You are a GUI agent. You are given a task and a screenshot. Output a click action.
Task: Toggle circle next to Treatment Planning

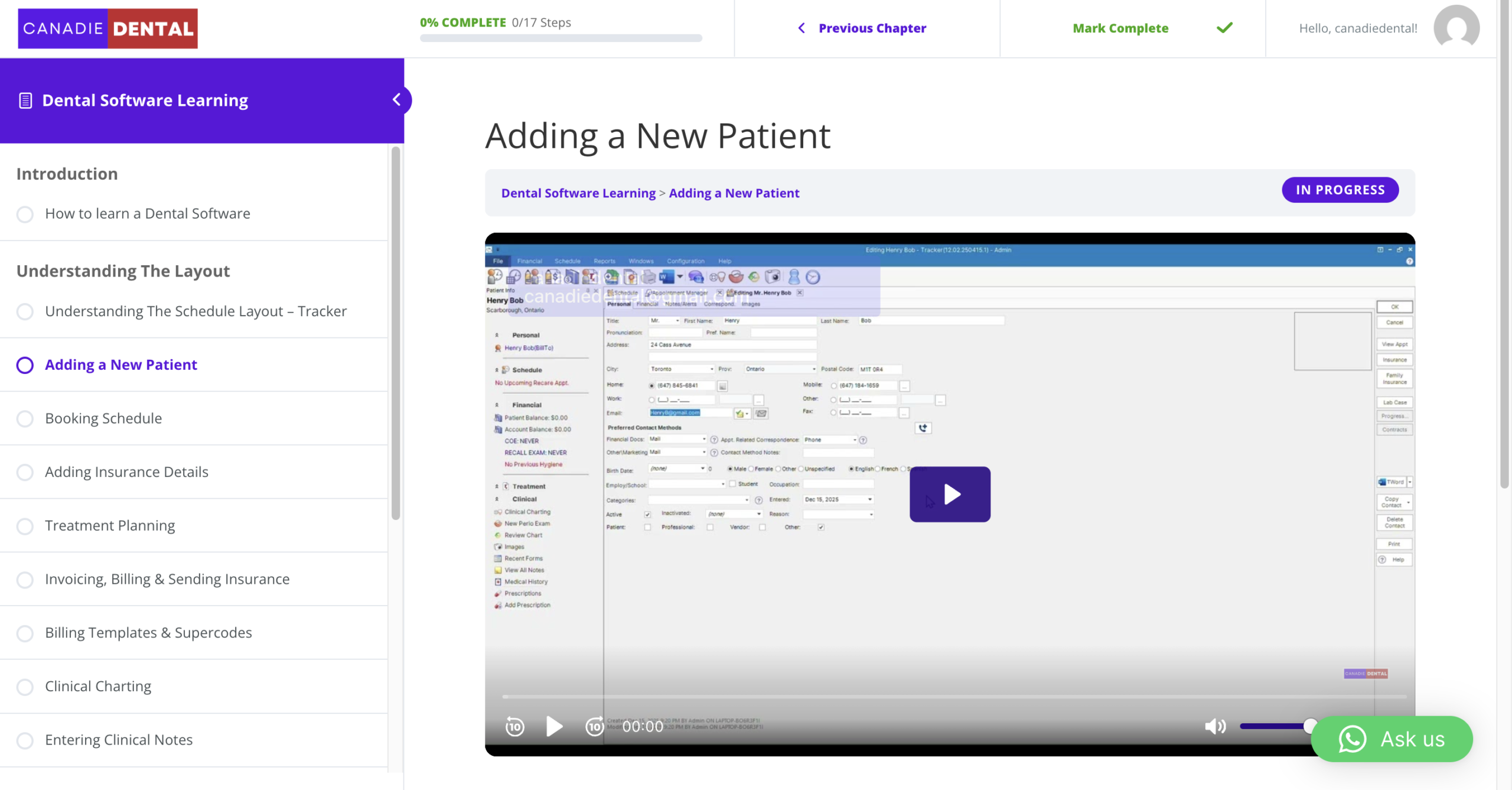25,526
